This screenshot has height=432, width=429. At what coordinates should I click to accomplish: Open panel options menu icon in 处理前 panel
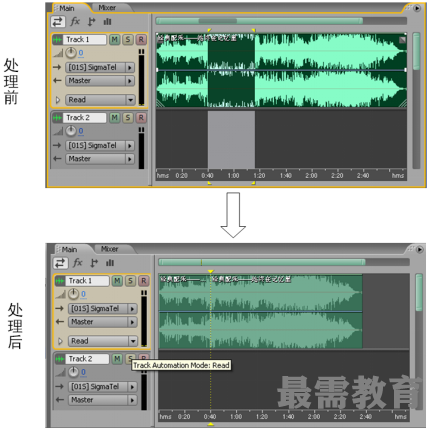(417, 8)
